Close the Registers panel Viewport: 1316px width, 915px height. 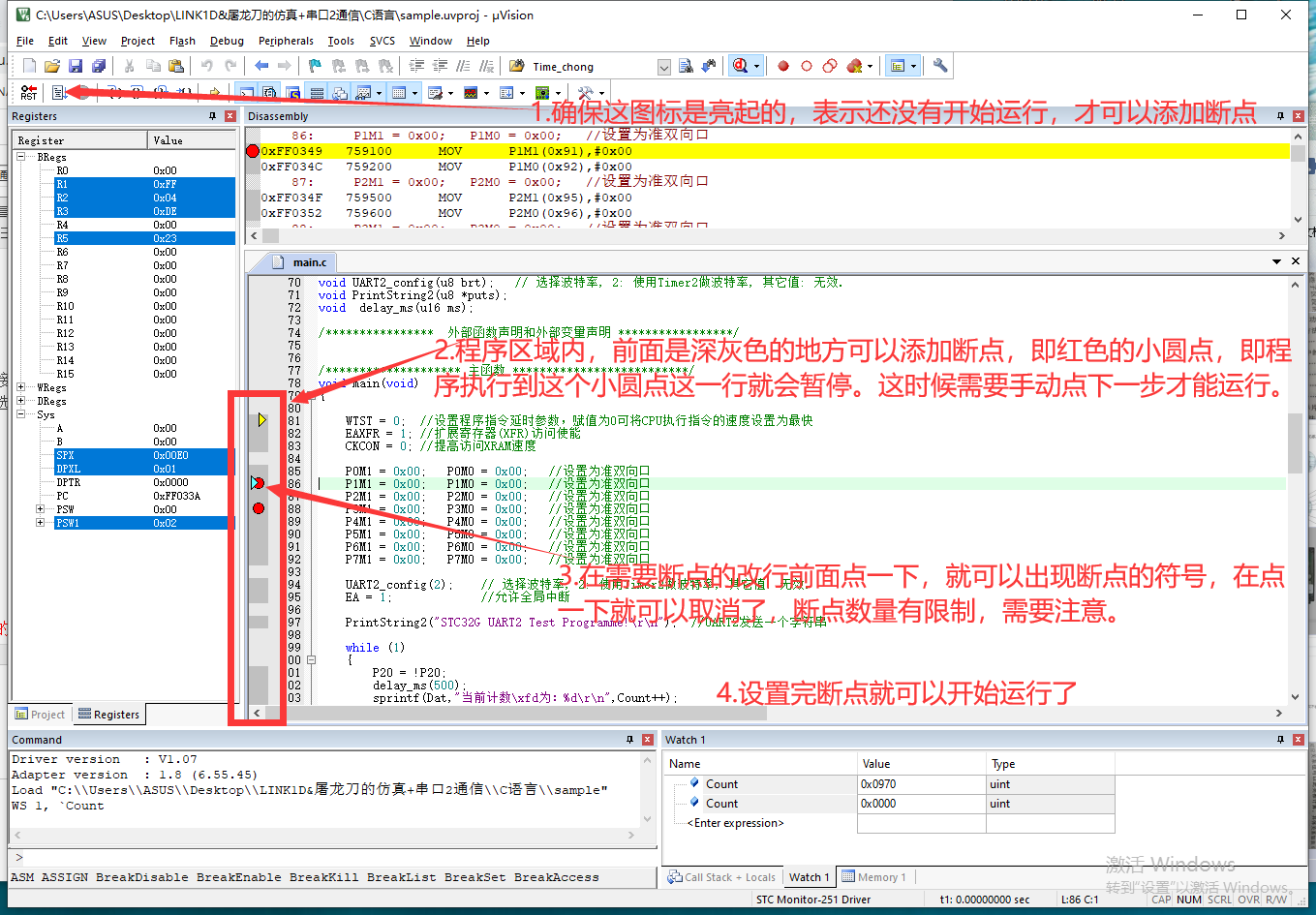point(230,116)
